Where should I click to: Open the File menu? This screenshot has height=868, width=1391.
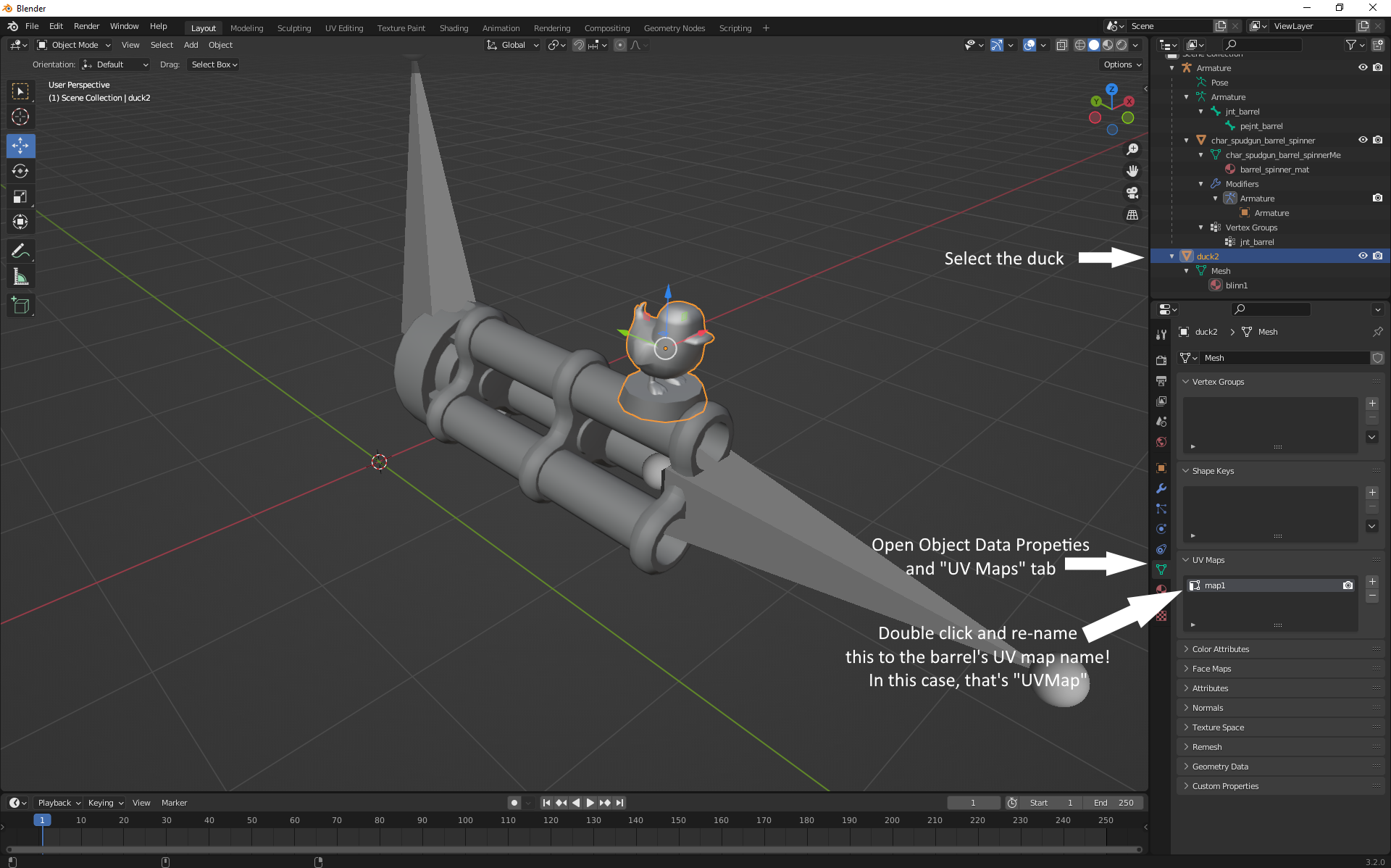32,26
